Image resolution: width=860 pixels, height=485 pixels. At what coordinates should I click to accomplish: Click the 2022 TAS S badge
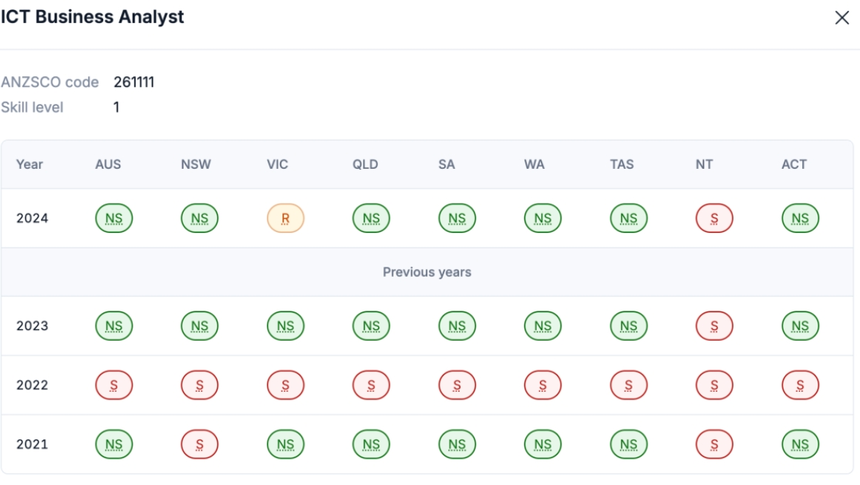tap(629, 385)
